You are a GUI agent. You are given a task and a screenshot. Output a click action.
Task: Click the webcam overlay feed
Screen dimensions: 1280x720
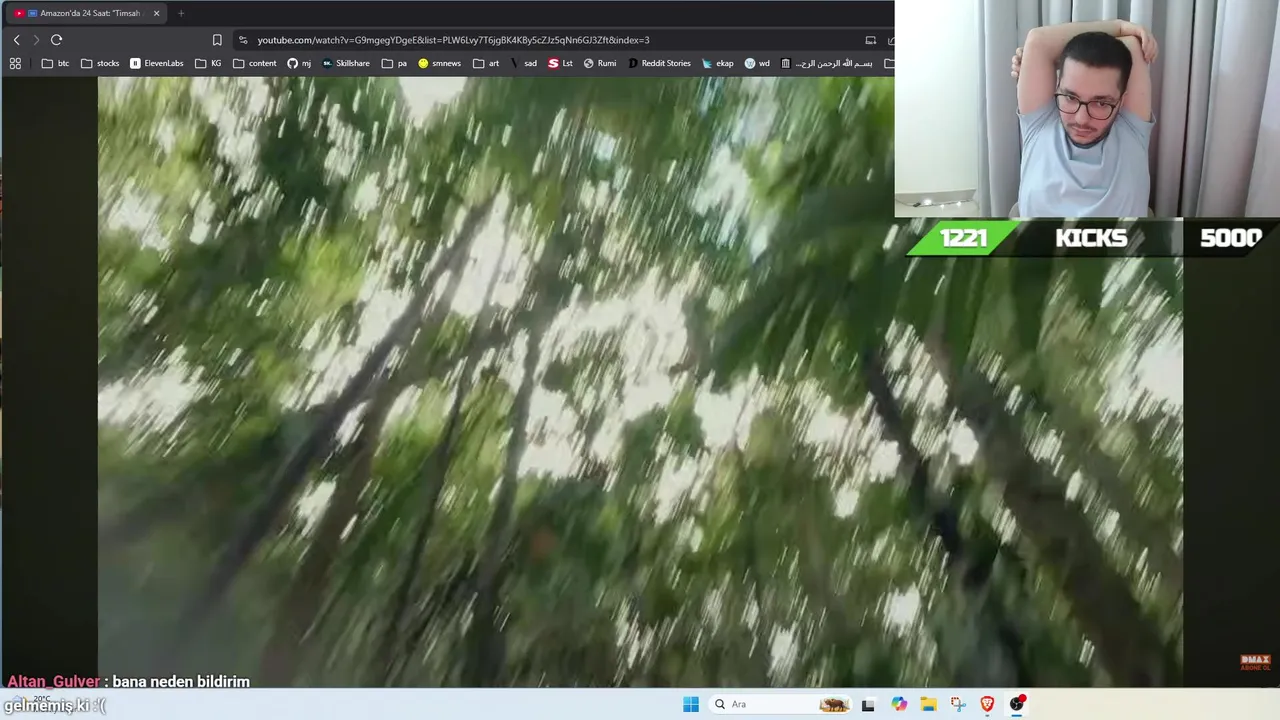tap(1087, 109)
